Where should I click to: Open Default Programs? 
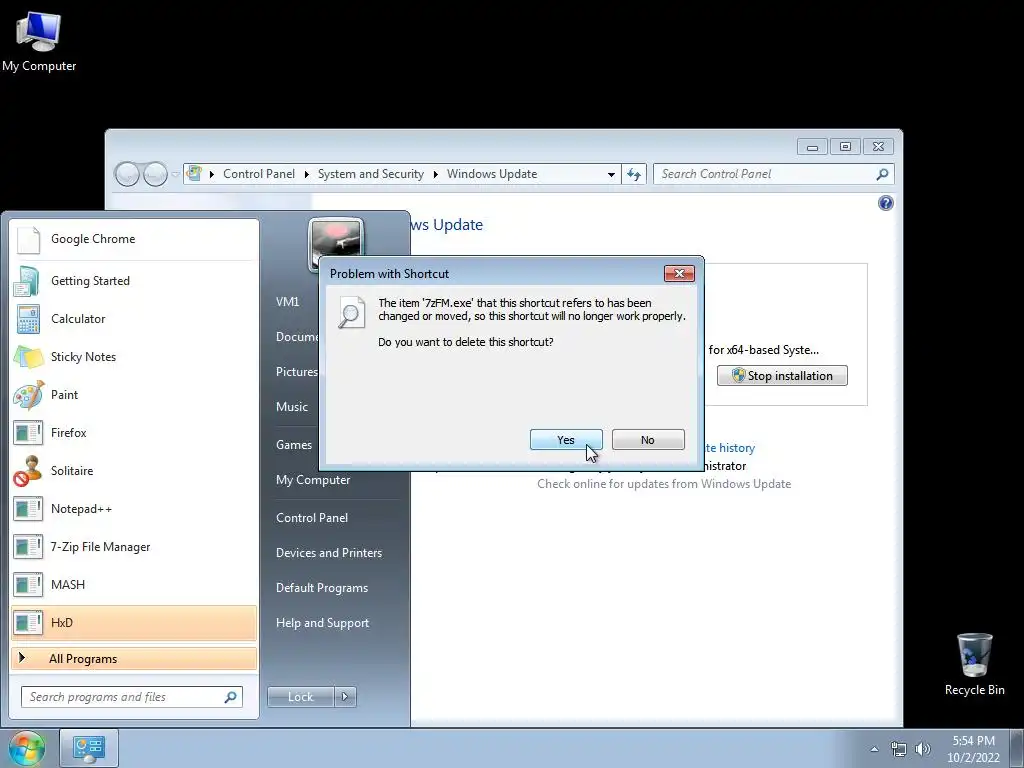[x=322, y=588]
